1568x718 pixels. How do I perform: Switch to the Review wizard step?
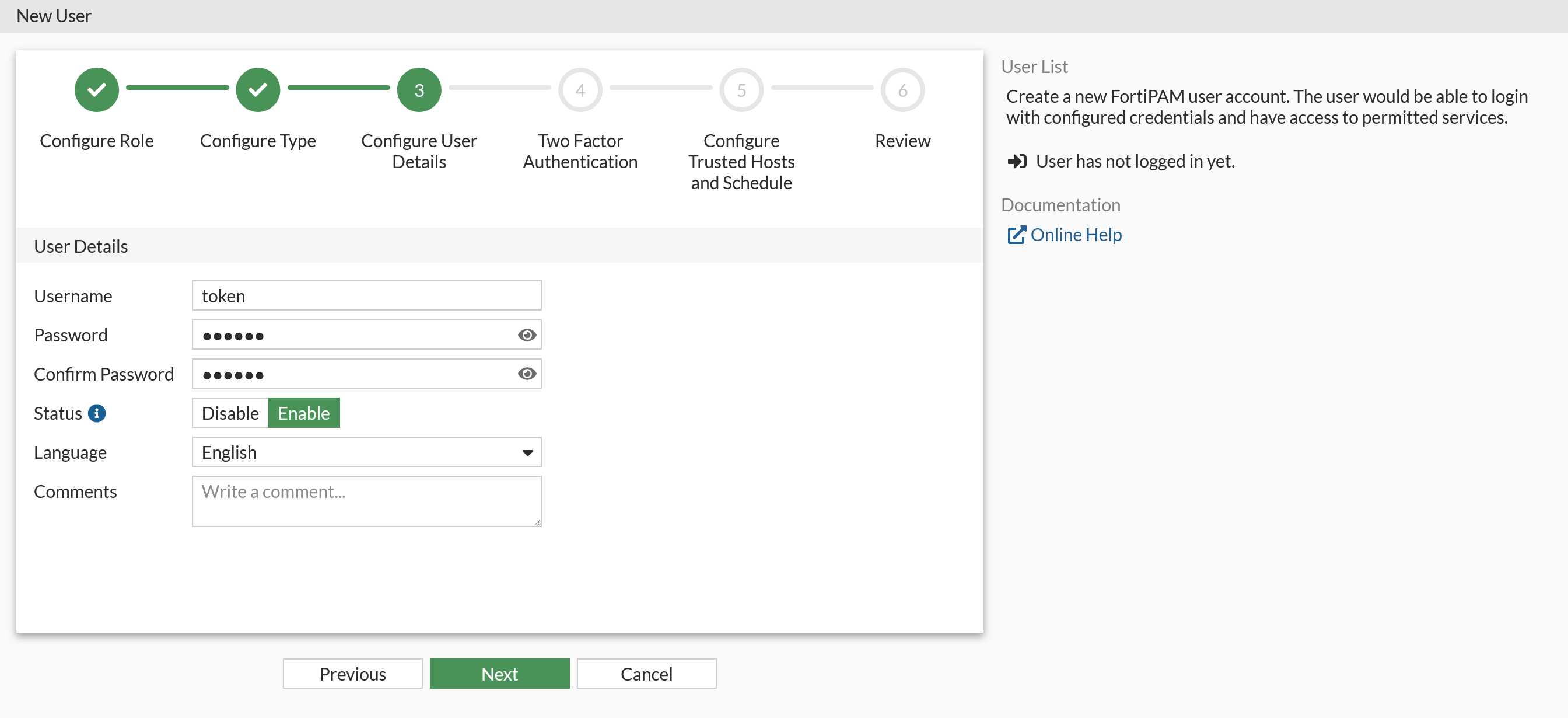[902, 89]
